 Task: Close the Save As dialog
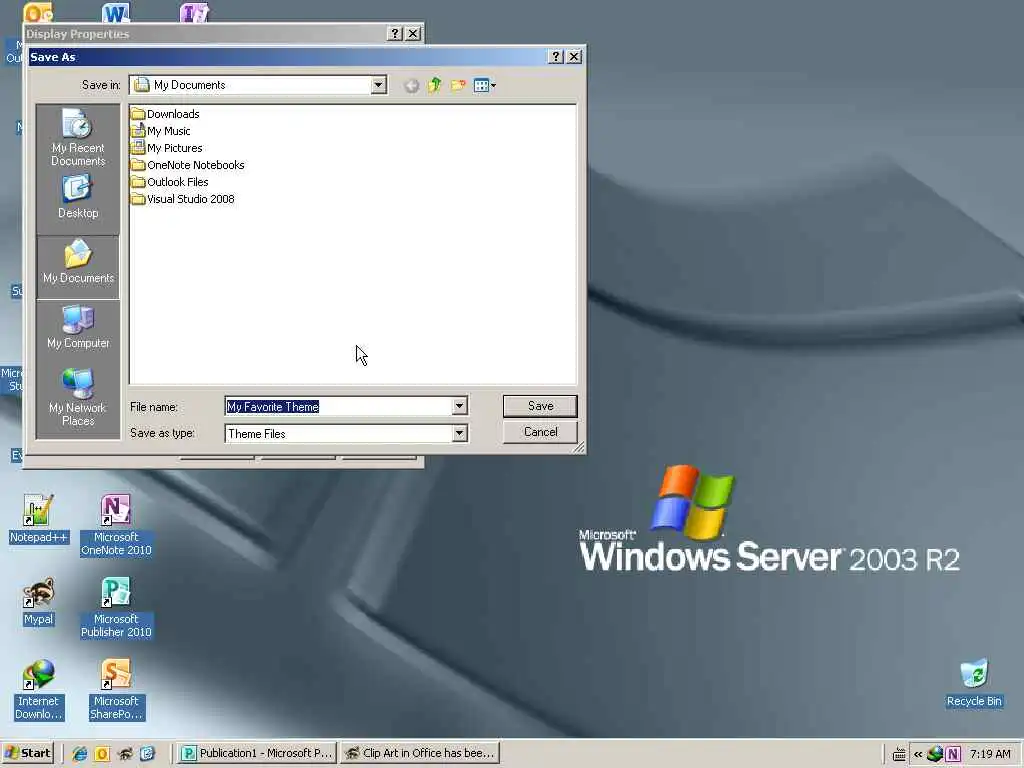click(x=573, y=57)
